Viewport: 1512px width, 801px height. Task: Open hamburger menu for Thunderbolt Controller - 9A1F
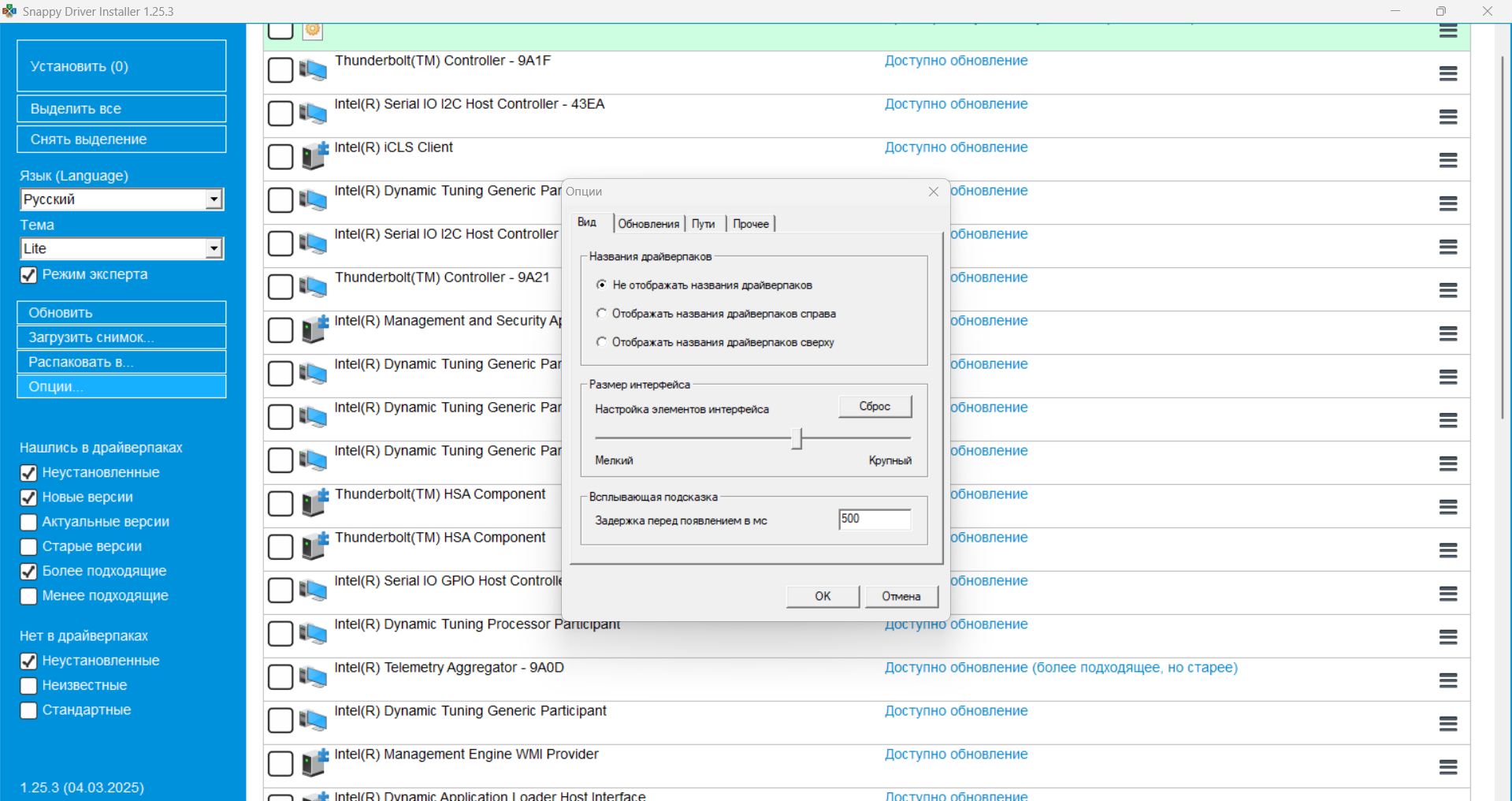pyautogui.click(x=1448, y=73)
